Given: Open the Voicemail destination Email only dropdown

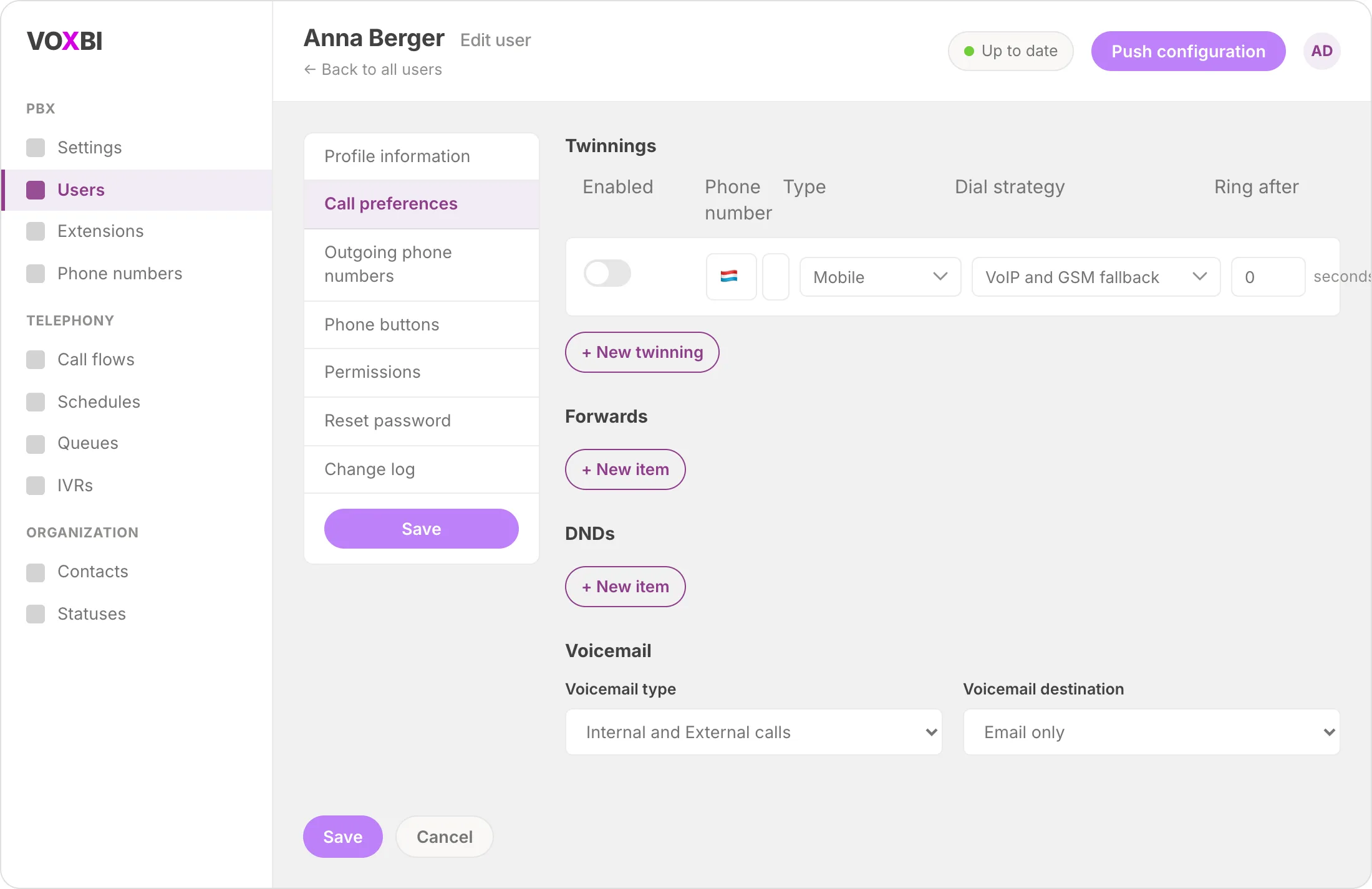Looking at the screenshot, I should [1151, 732].
